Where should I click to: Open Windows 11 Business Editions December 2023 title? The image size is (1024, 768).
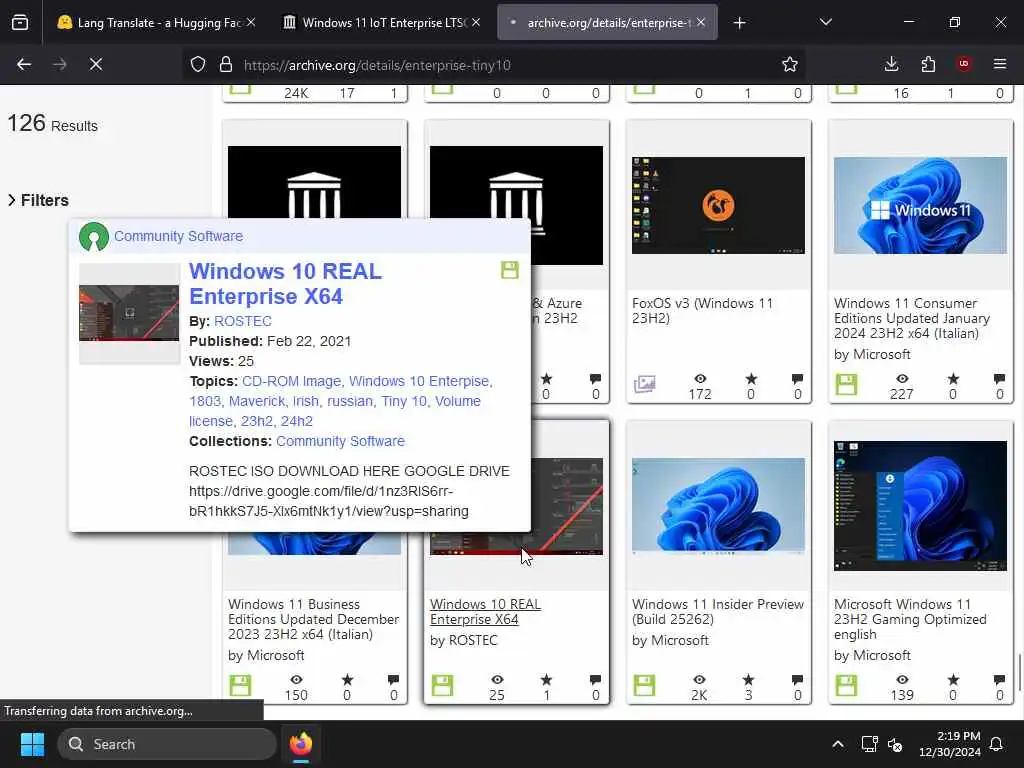click(313, 619)
